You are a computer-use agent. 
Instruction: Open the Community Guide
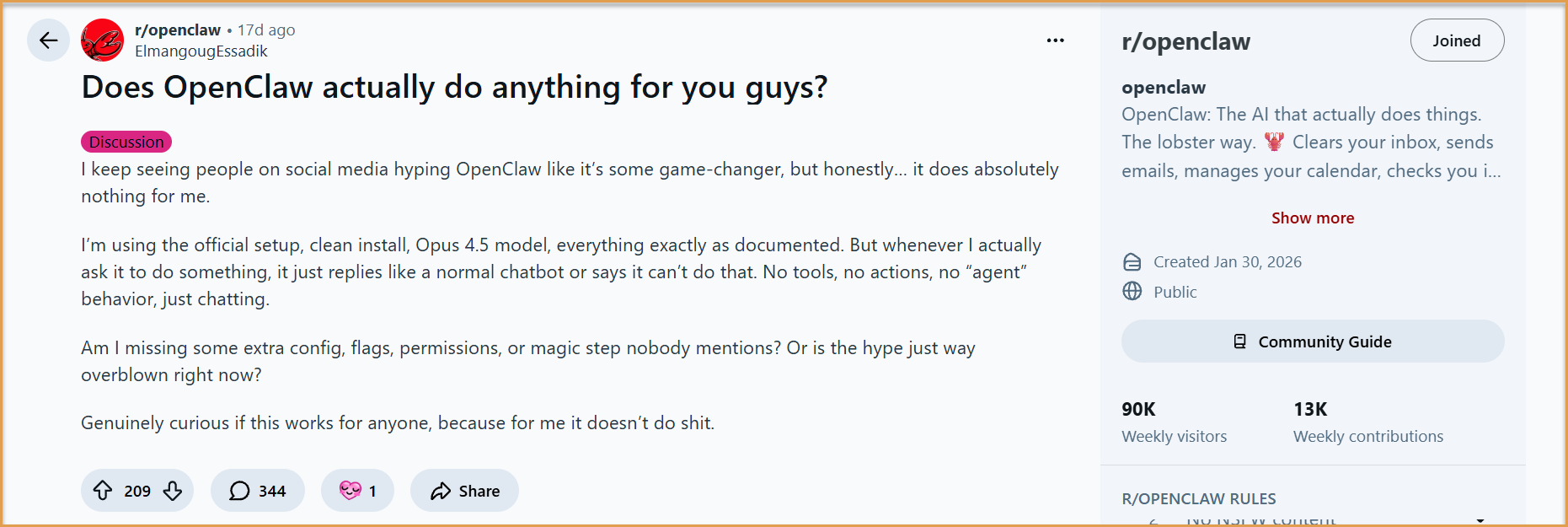tap(1312, 341)
